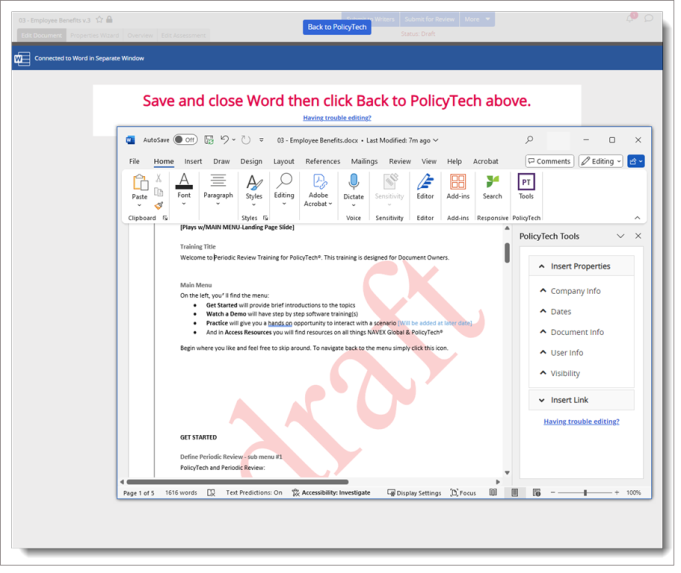Open the Add-ins grid icon
The width and height of the screenshot is (681, 573).
click(458, 182)
